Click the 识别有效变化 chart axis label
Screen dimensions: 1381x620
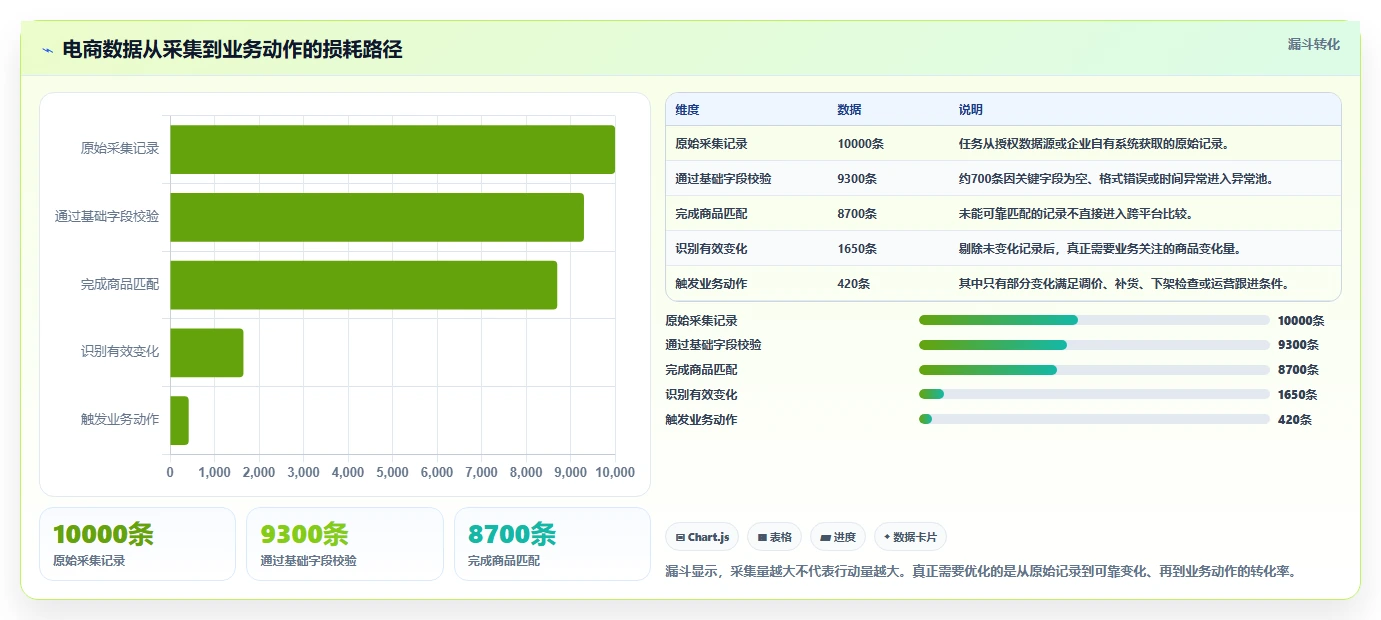click(120, 352)
